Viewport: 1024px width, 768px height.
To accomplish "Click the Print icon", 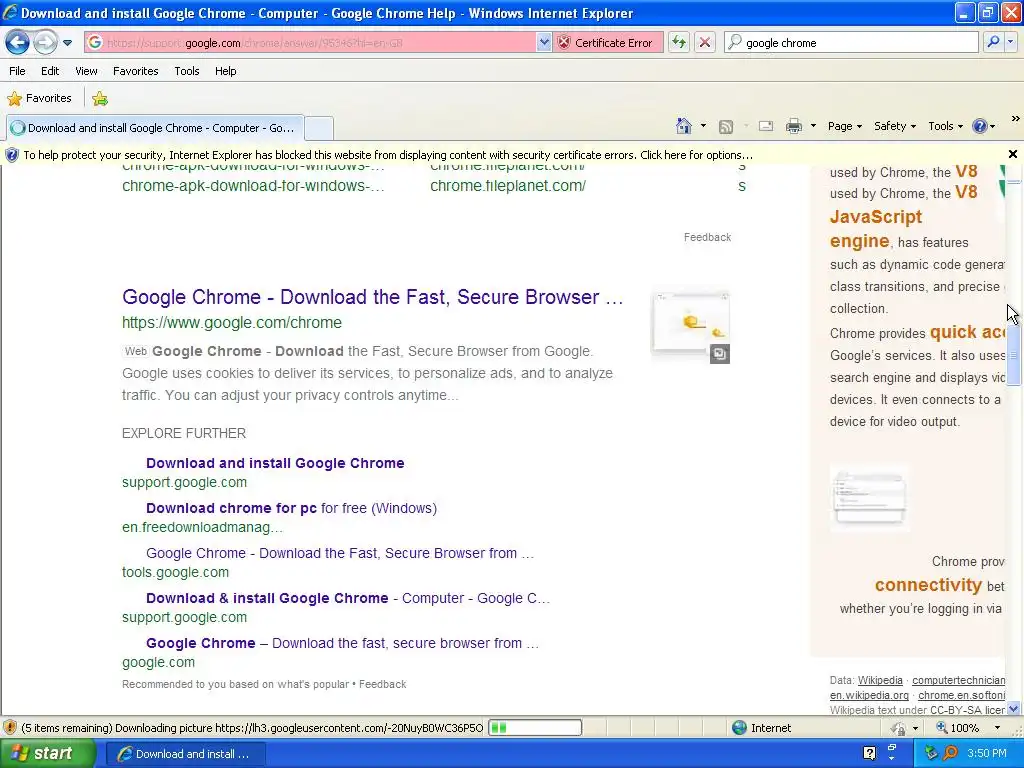I will point(793,127).
